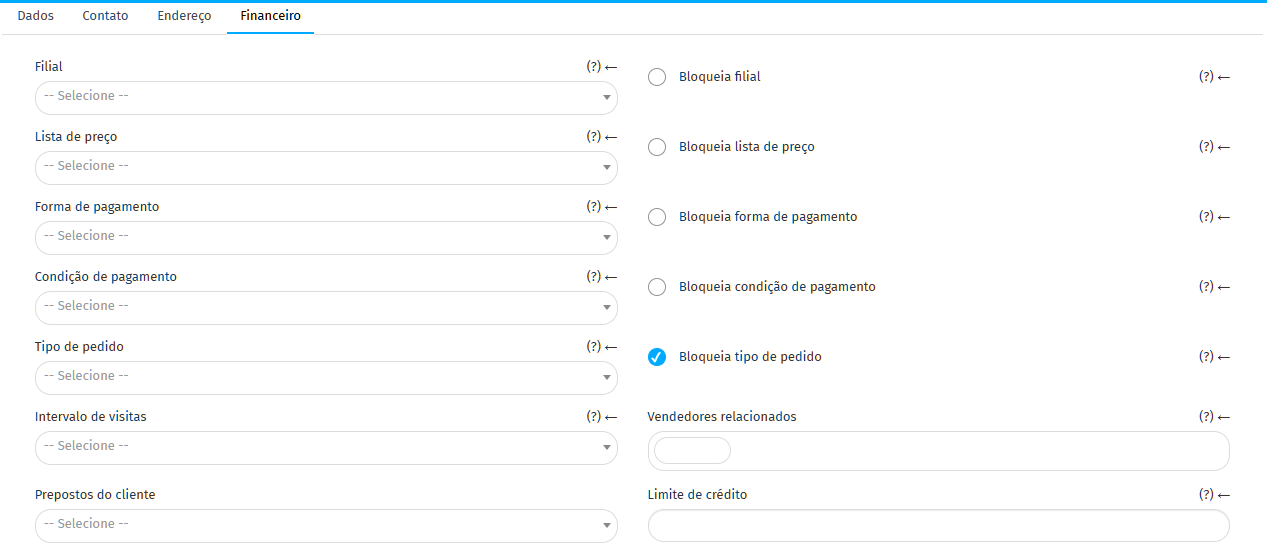
Task: Click arrow icon beside Bloqueia condição de pagamento help
Action: coord(1223,287)
